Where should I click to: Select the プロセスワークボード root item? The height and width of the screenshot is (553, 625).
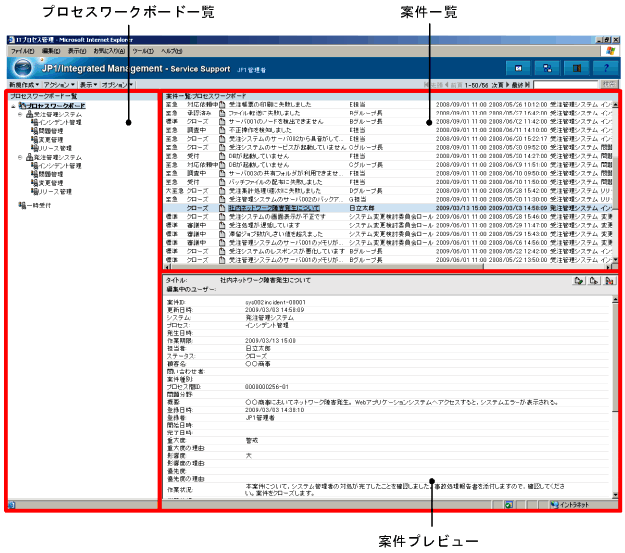[x=55, y=106]
